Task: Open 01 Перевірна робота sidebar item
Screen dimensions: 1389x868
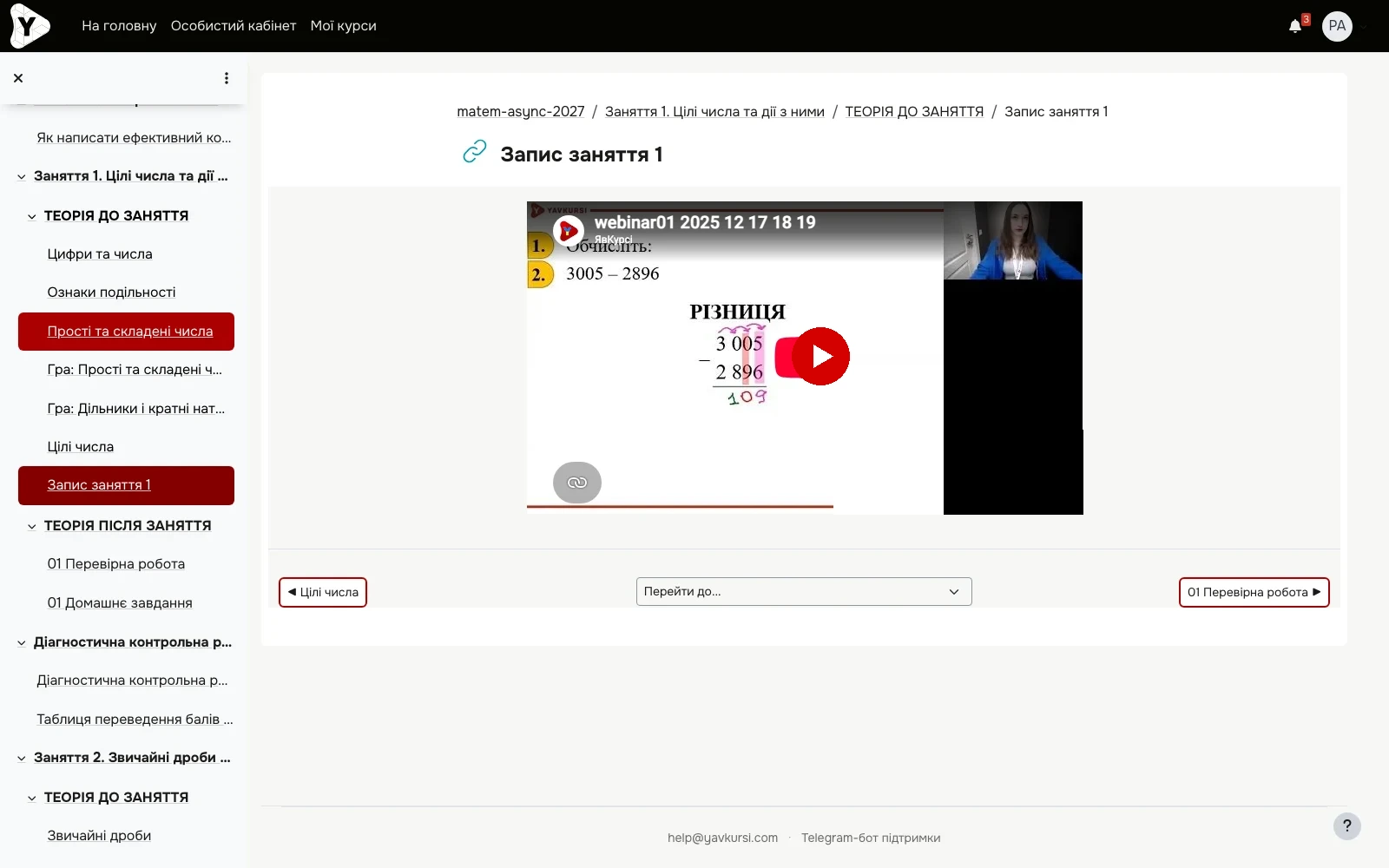Action: point(116,563)
